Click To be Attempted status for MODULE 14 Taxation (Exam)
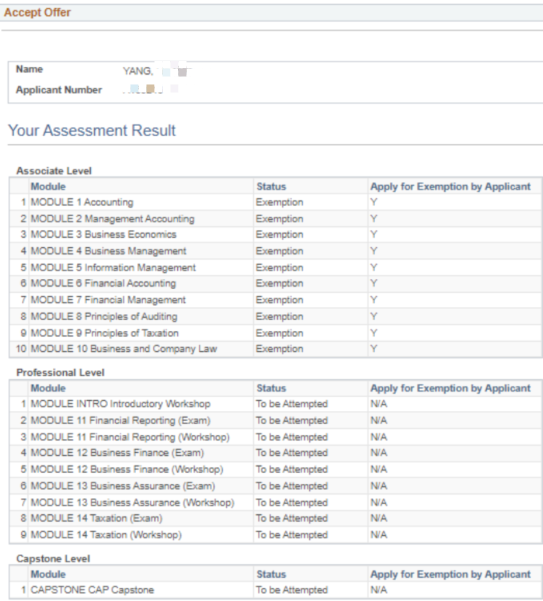Image resolution: width=543 pixels, height=601 pixels. click(292, 518)
